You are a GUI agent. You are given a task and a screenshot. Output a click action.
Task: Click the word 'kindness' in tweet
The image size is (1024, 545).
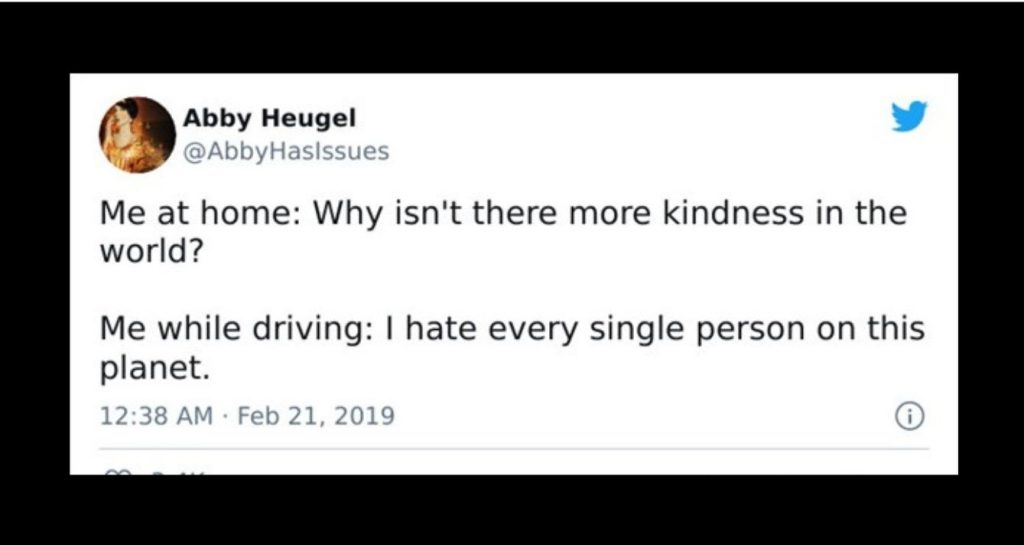[x=733, y=213]
